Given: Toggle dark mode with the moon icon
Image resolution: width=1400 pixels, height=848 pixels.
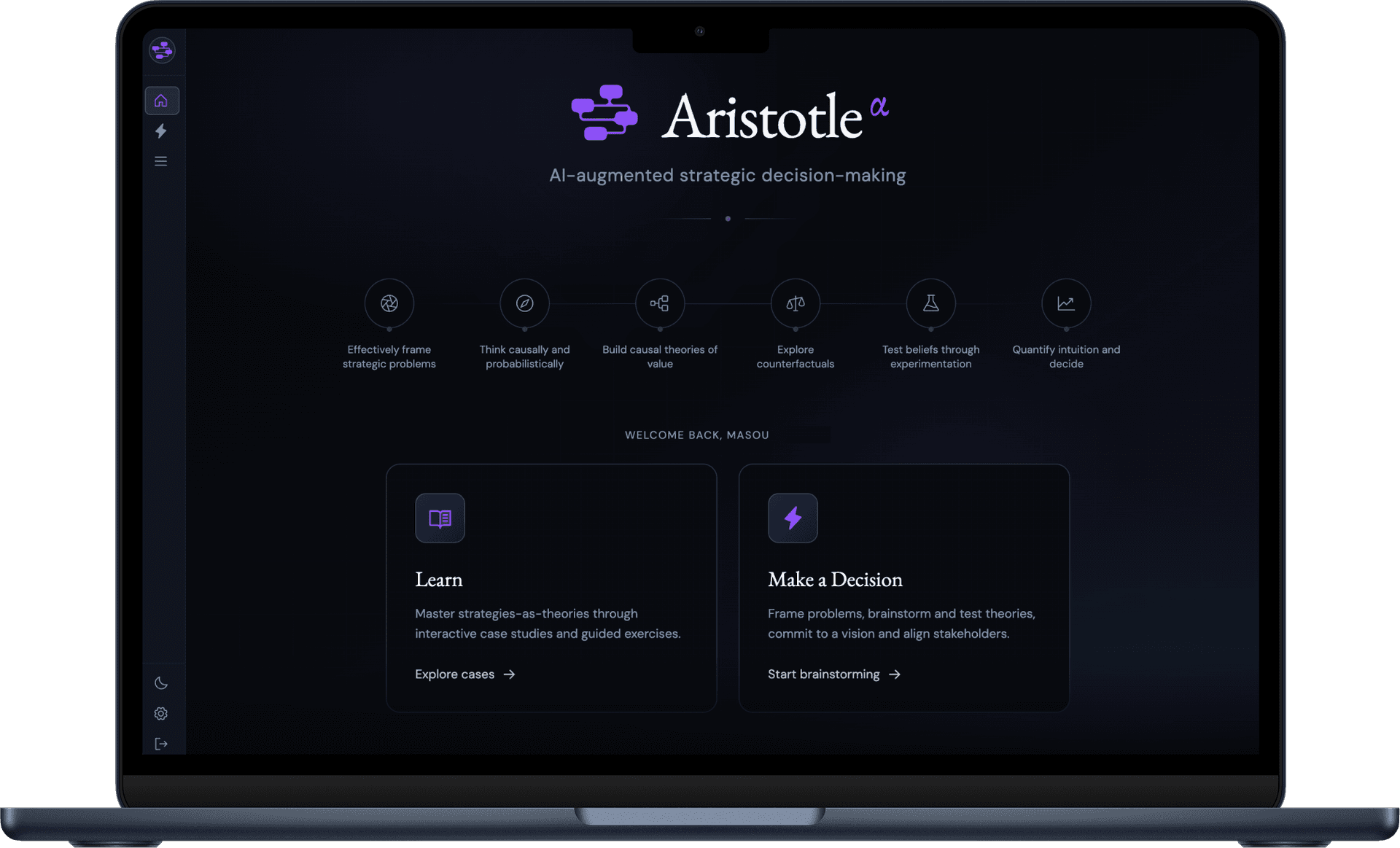Looking at the screenshot, I should pos(161,683).
